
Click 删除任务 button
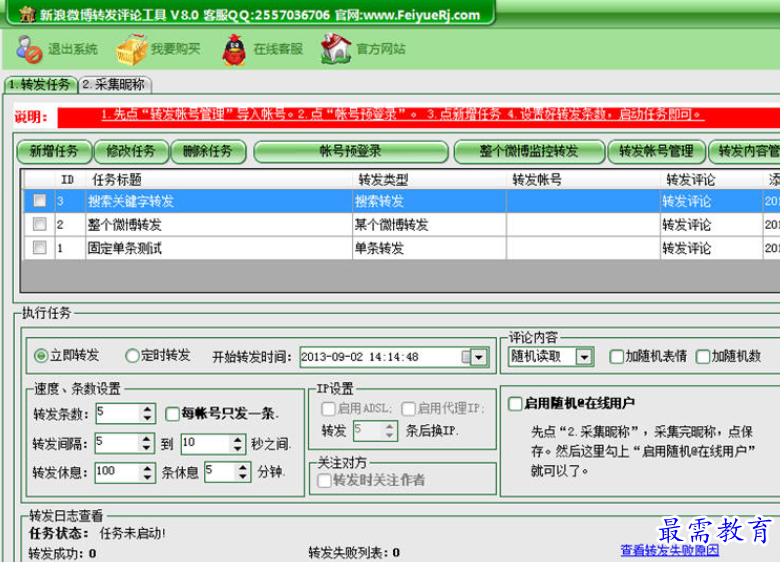pos(208,151)
